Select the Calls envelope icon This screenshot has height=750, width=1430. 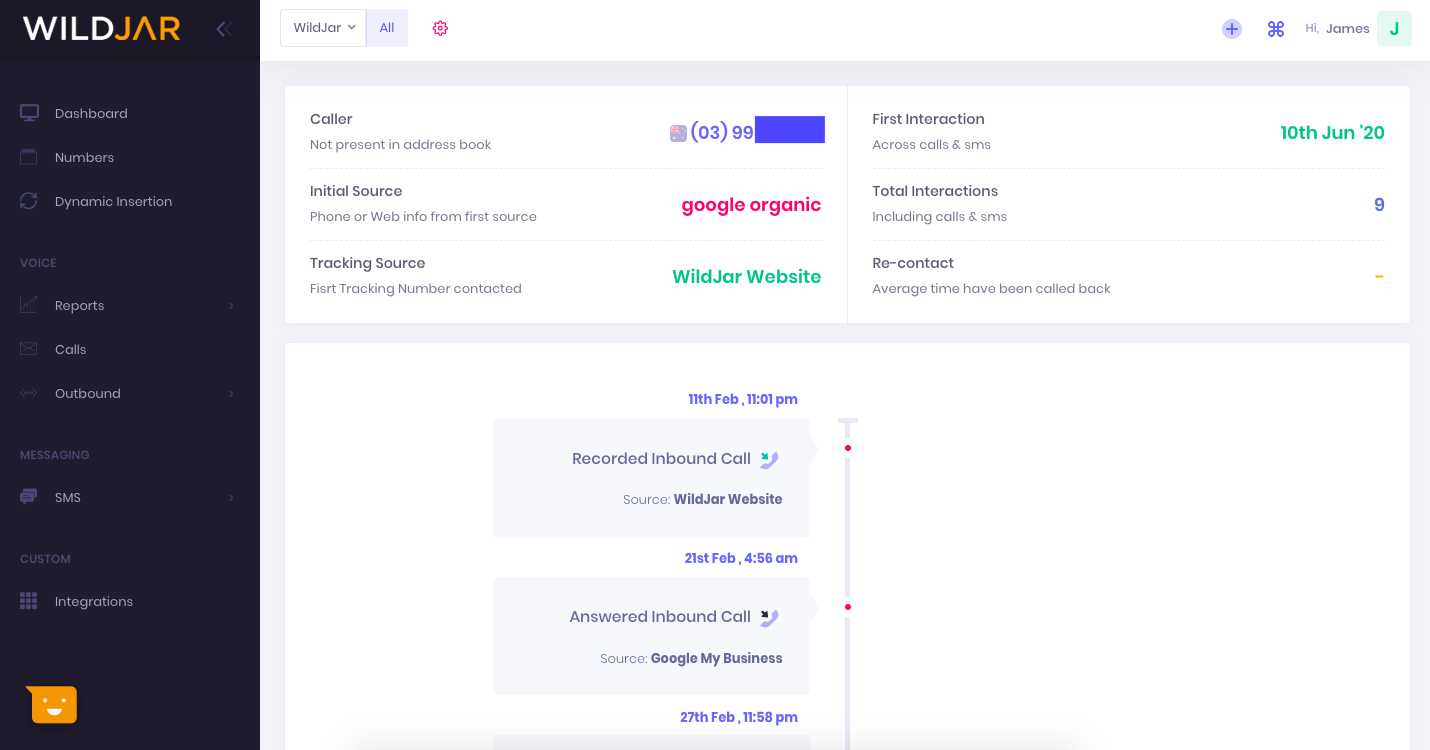28,349
